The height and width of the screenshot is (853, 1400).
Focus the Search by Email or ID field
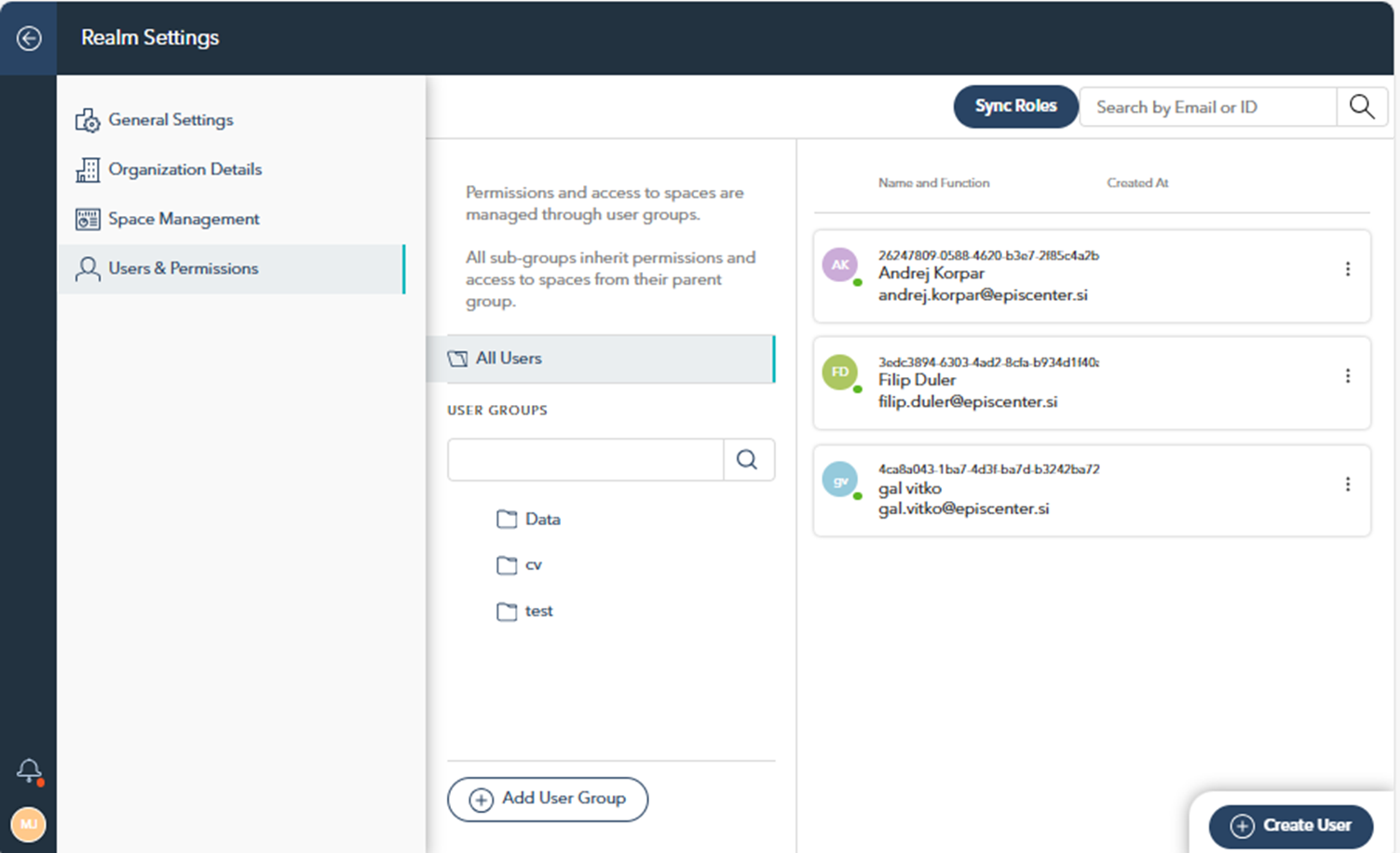[1207, 107]
